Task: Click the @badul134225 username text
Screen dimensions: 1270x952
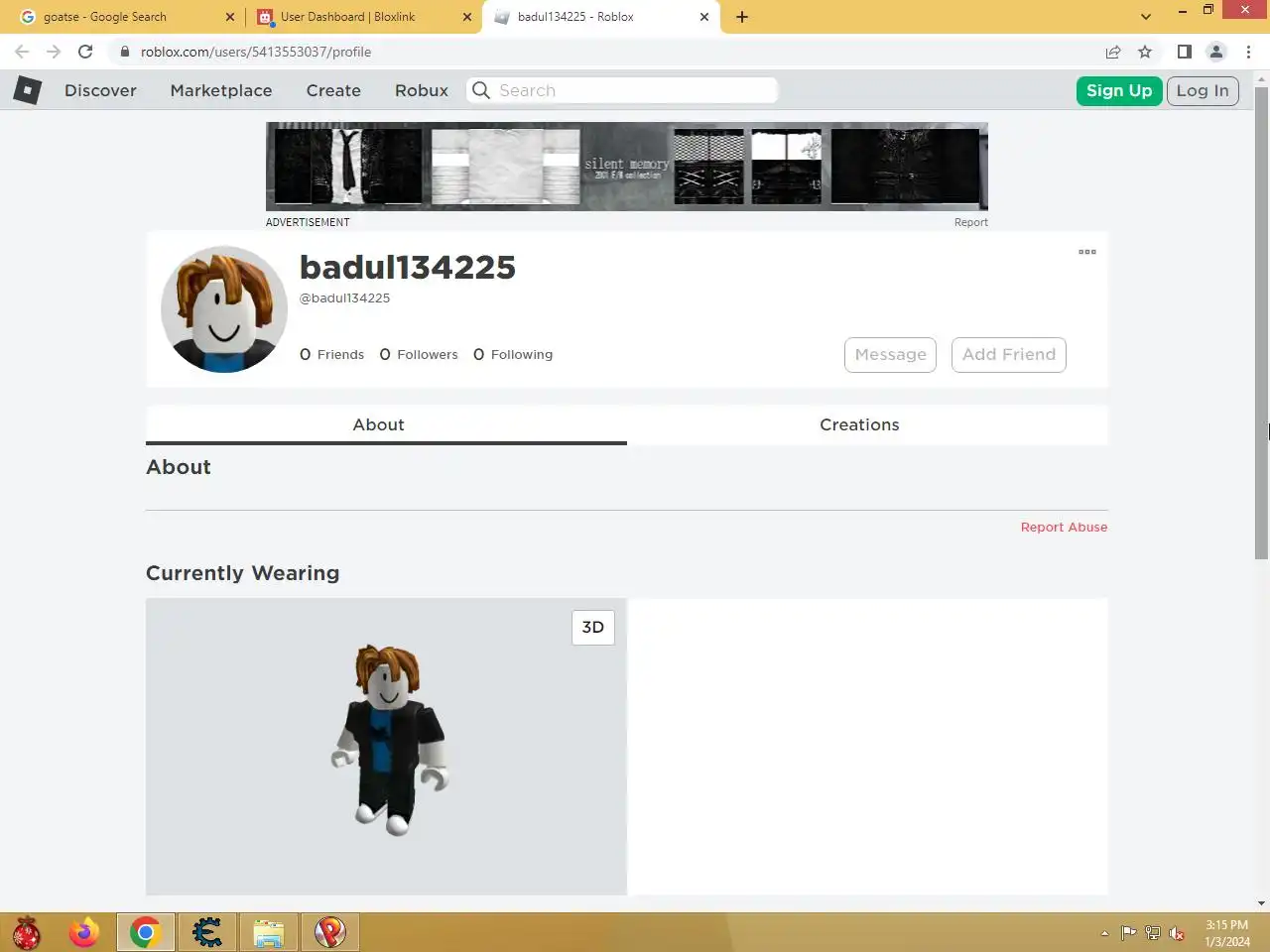Action: tap(345, 297)
